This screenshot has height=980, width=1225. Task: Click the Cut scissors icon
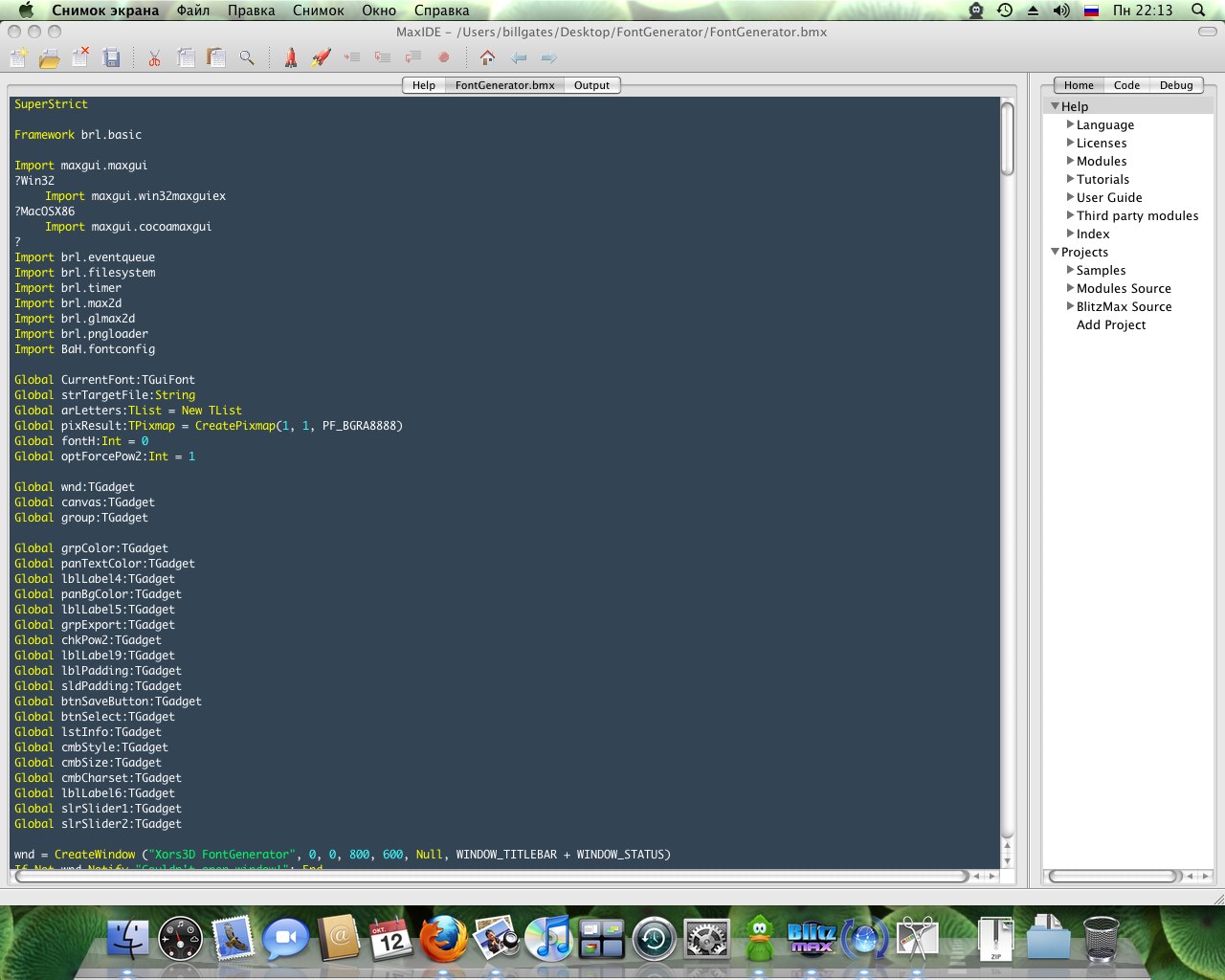tap(154, 58)
